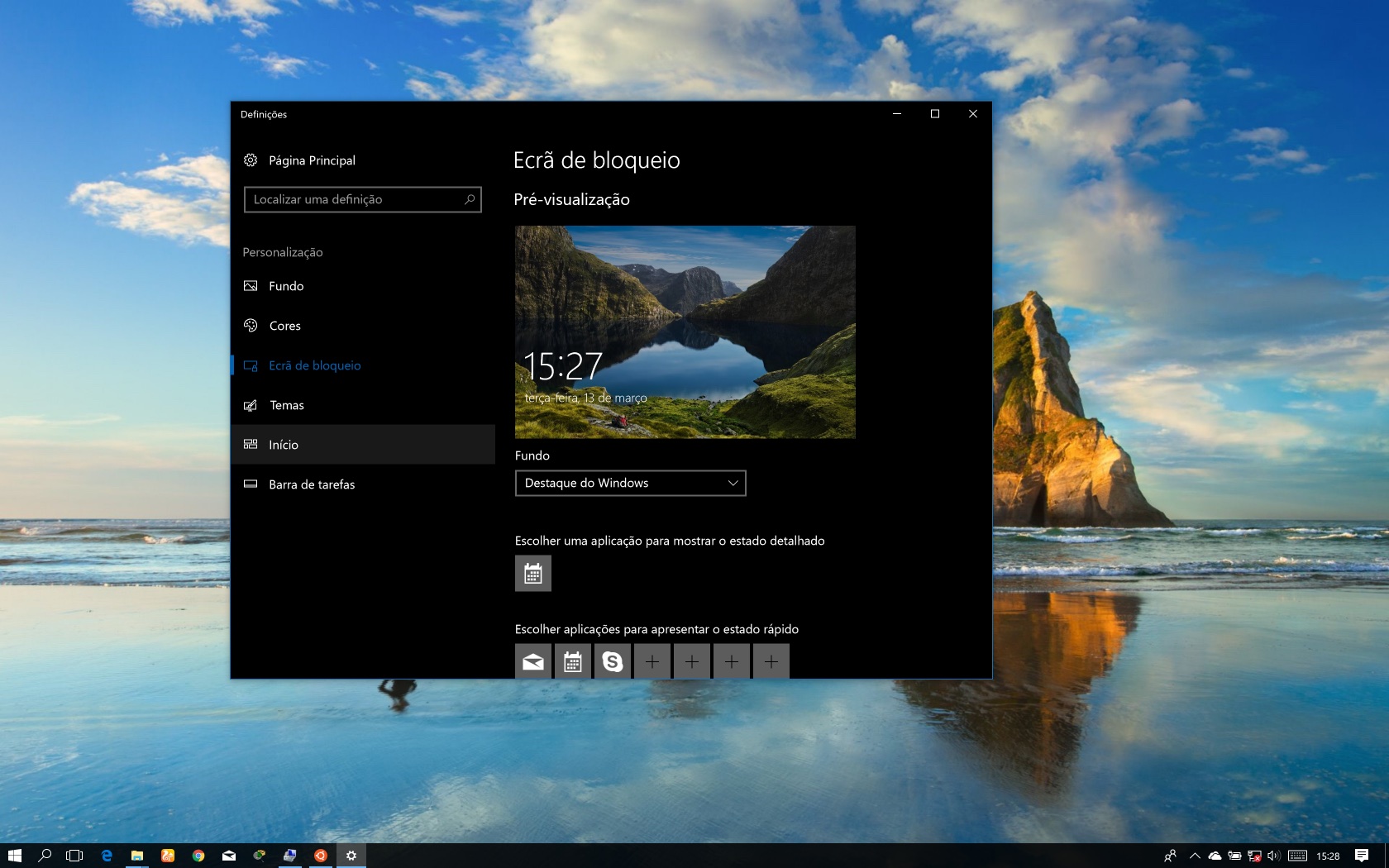Go to Página Principal settings home
The height and width of the screenshot is (868, 1389).
[311, 160]
